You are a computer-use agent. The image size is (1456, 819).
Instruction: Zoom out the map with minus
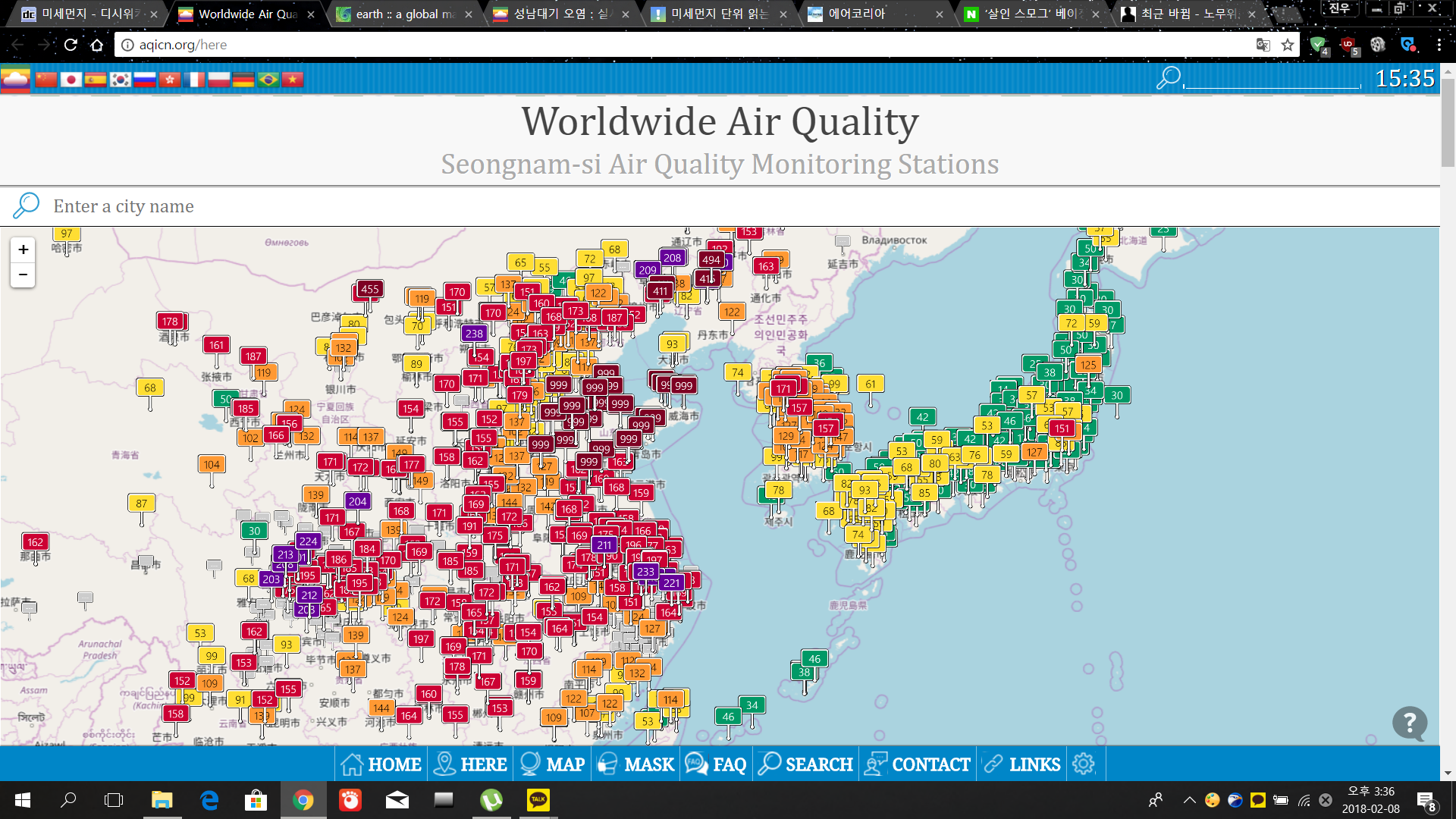click(x=23, y=275)
